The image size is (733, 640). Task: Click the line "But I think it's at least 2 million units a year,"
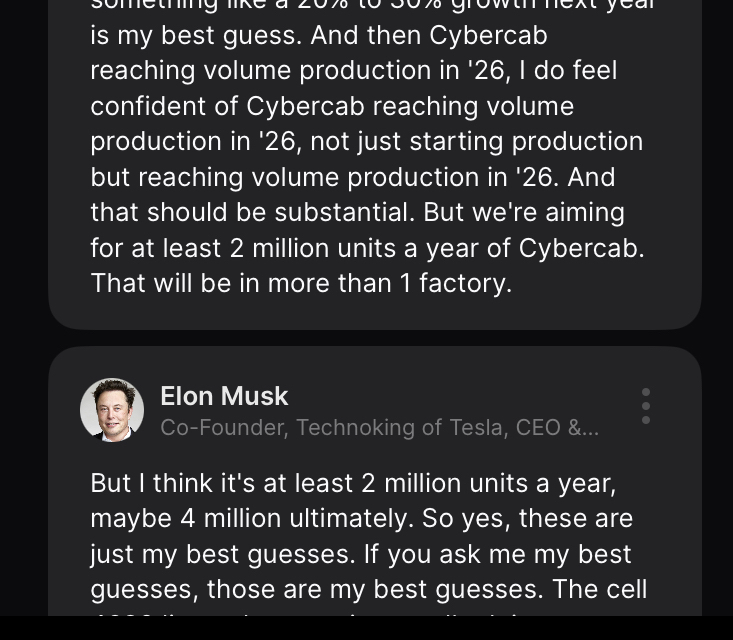pyautogui.click(x=353, y=483)
